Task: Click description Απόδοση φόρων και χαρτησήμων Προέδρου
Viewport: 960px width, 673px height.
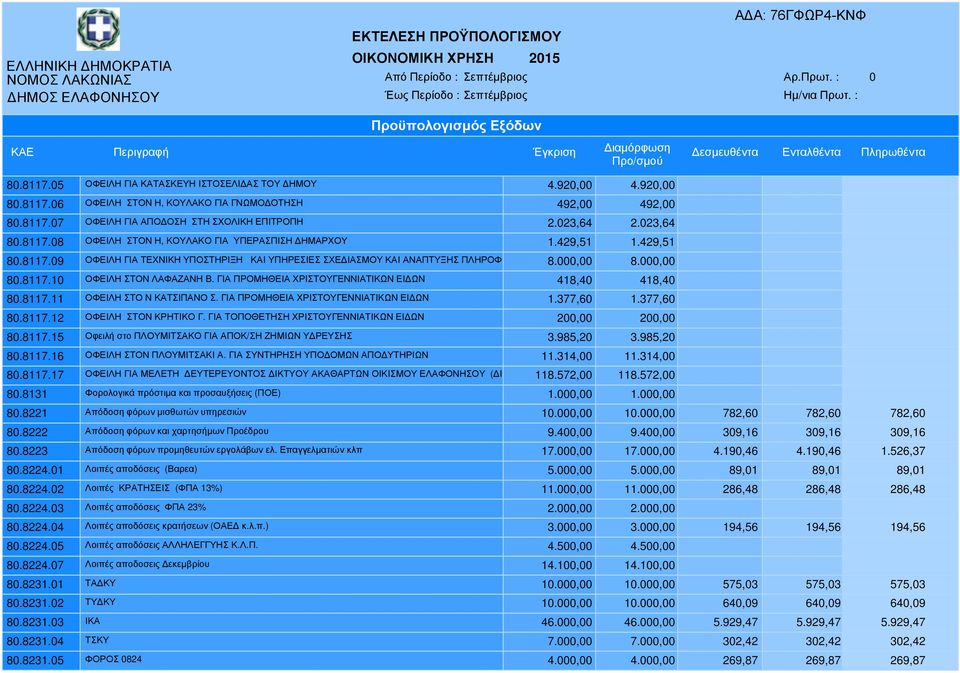Action: click(x=177, y=431)
